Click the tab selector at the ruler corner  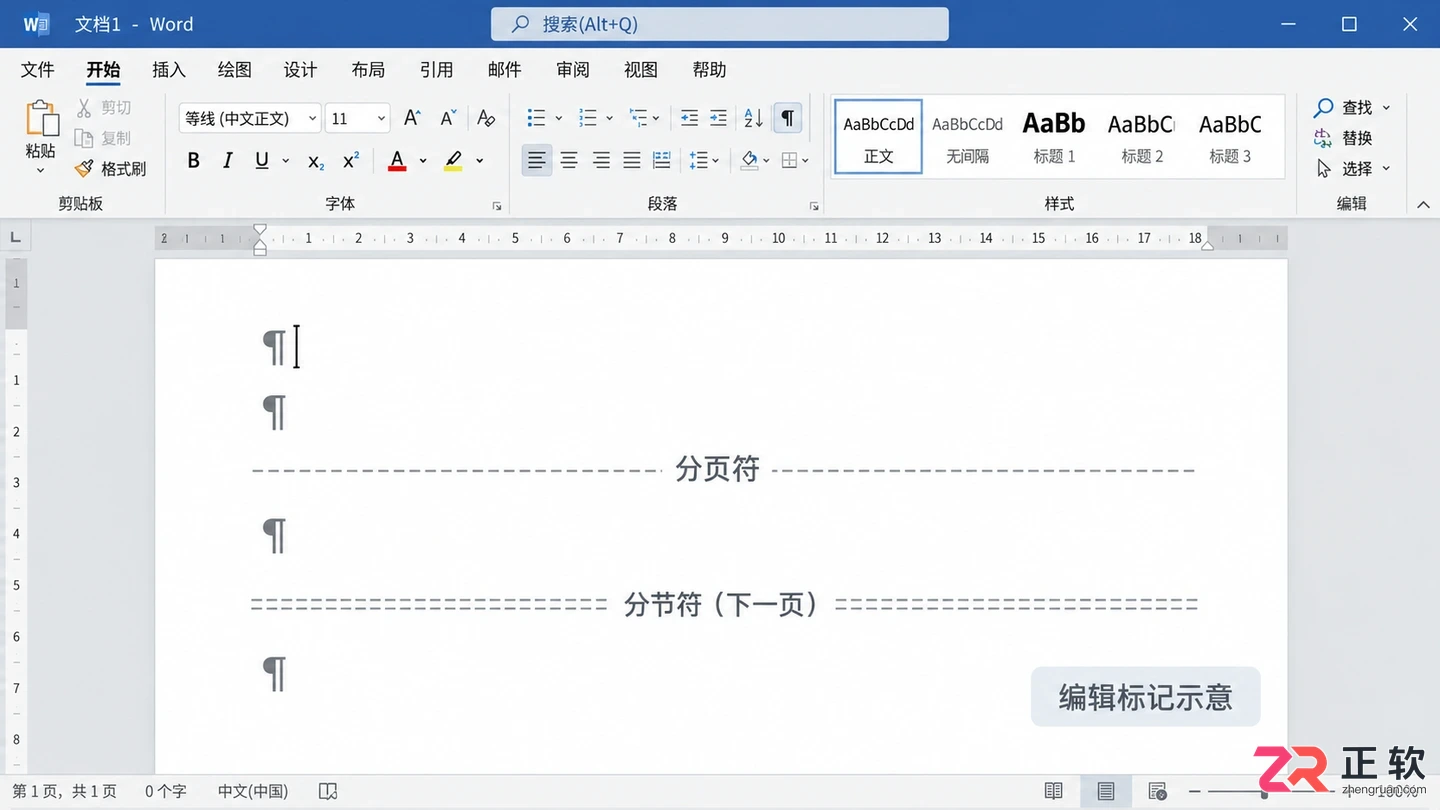tap(15, 237)
